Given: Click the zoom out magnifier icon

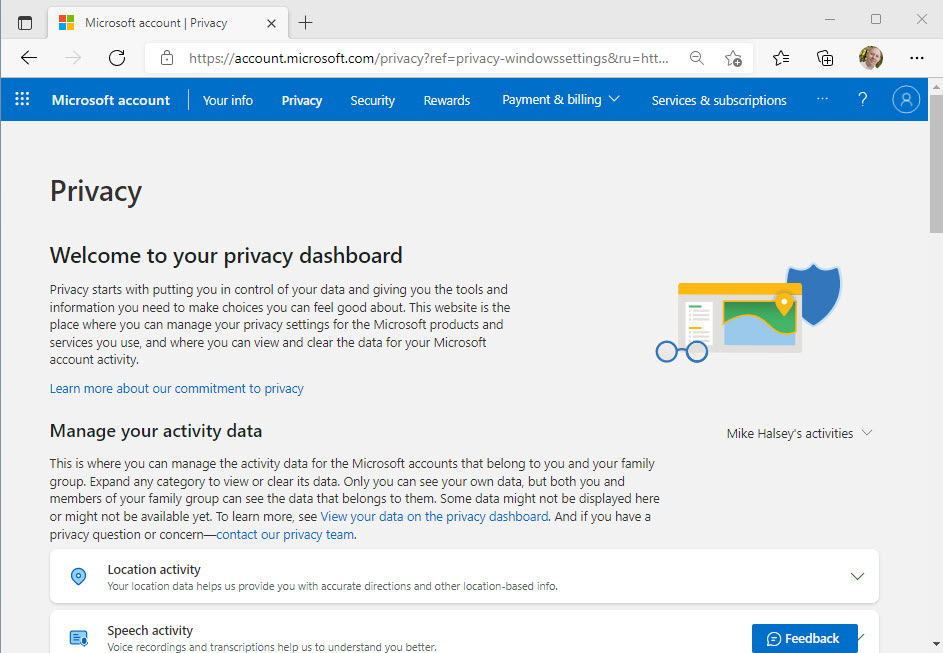Looking at the screenshot, I should click(697, 58).
